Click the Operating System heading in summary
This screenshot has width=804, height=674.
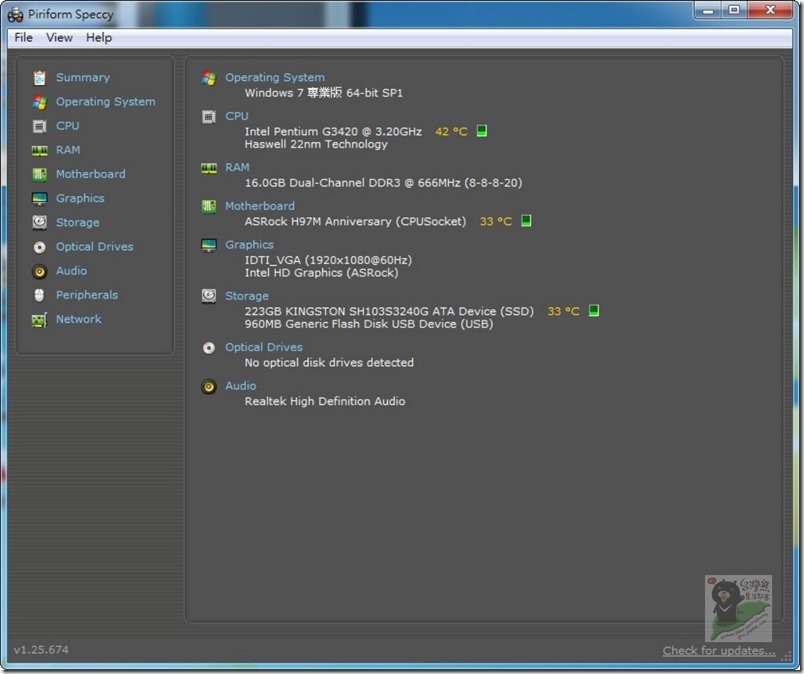[x=275, y=77]
